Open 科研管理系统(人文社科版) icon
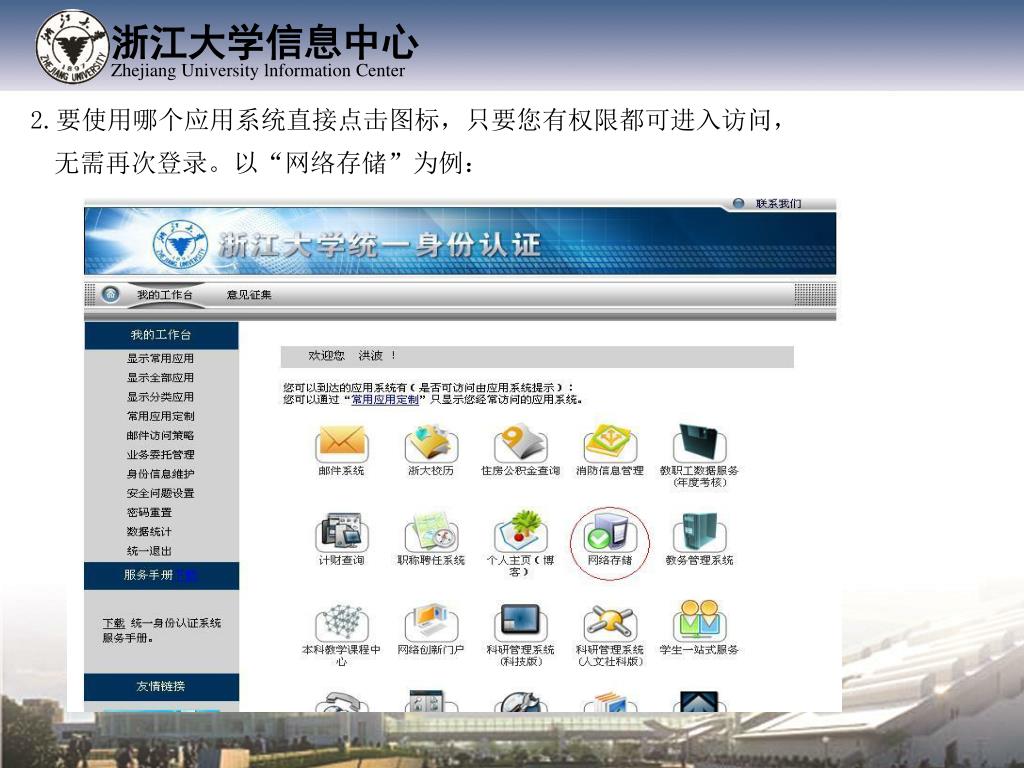 pos(610,622)
